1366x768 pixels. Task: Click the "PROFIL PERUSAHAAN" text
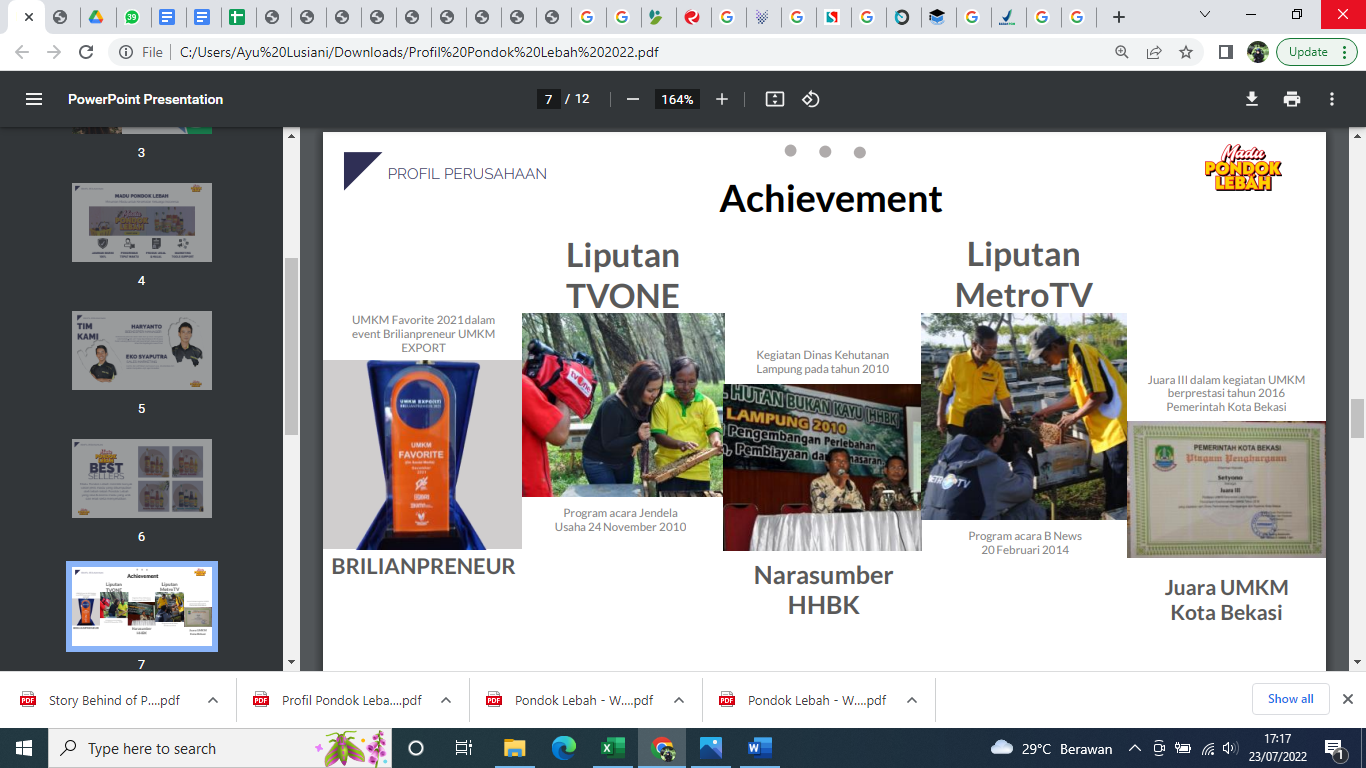click(x=467, y=174)
